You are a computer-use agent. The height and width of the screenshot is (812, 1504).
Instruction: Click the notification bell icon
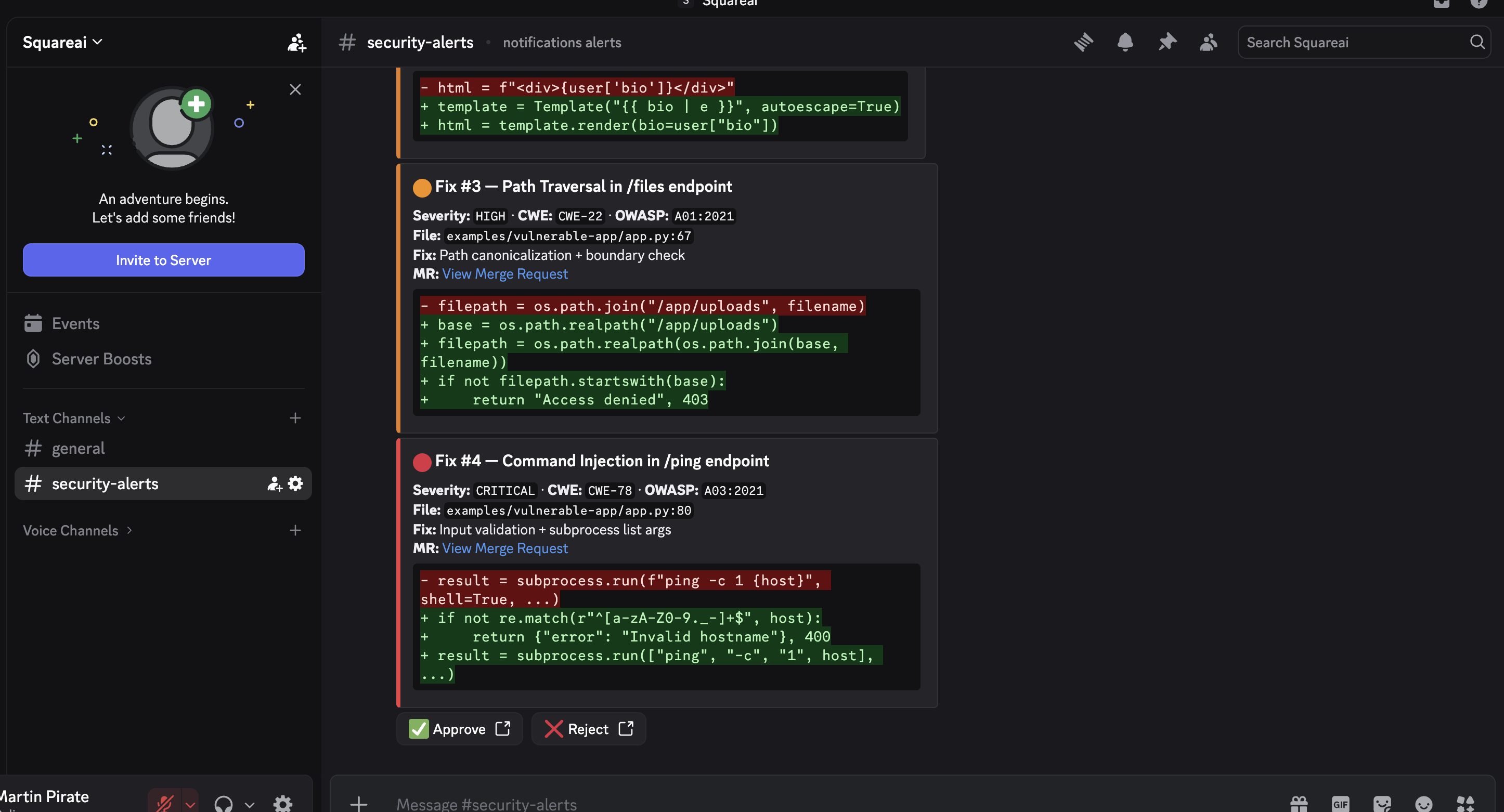click(x=1125, y=42)
